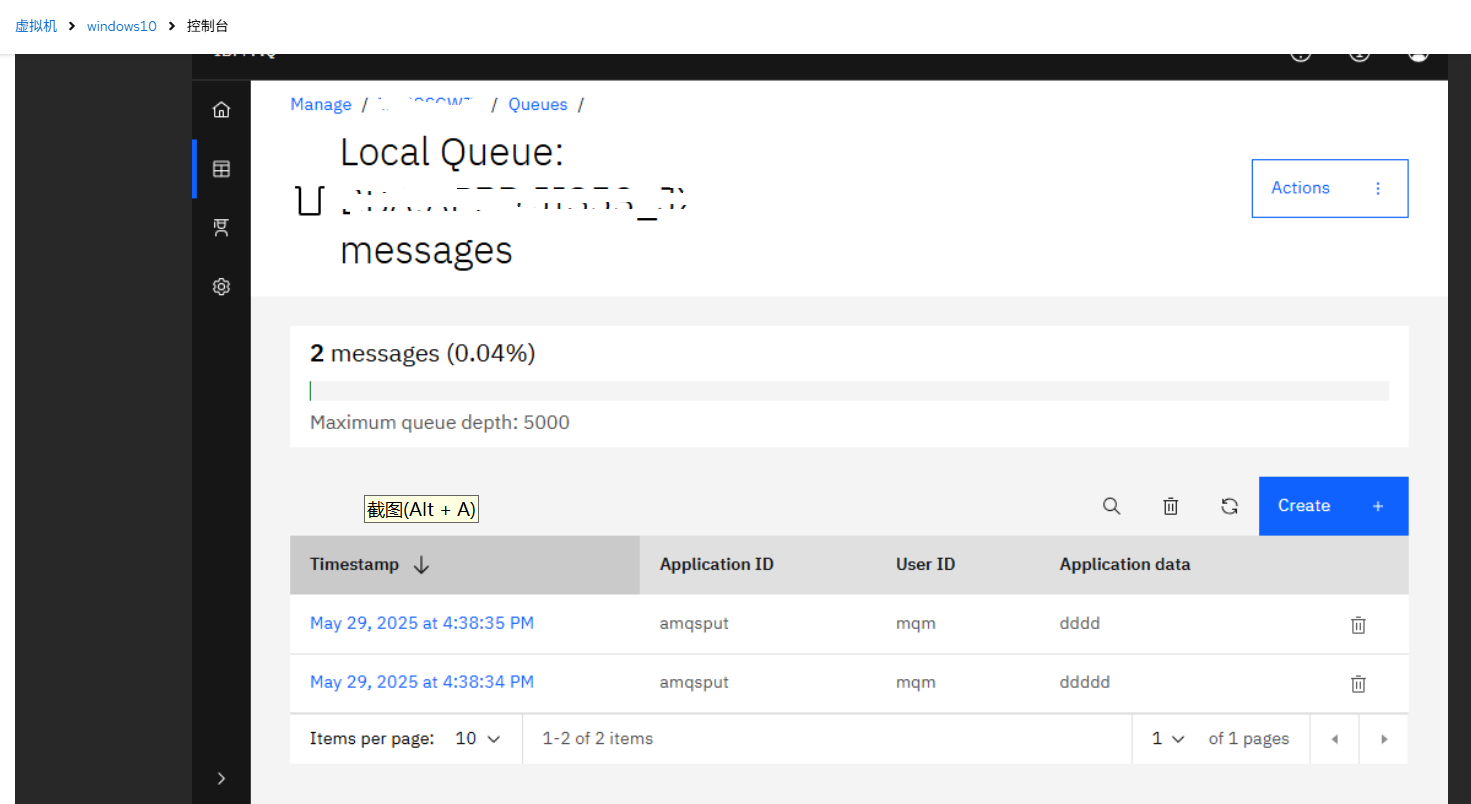Click the Queues breadcrumb link
Viewport: 1471px width, 804px height.
point(537,104)
